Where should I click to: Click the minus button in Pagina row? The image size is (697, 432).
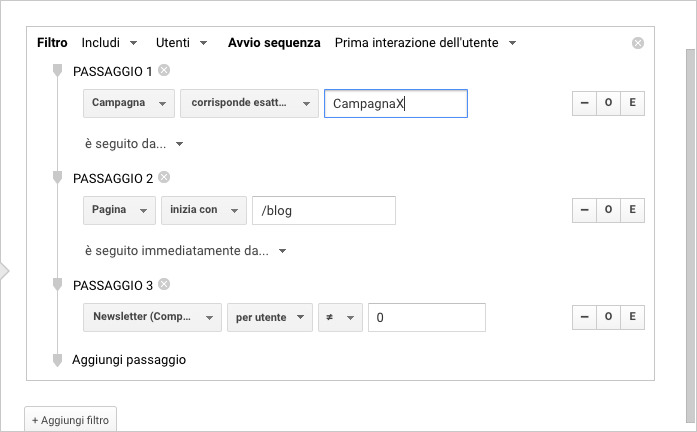click(x=583, y=211)
